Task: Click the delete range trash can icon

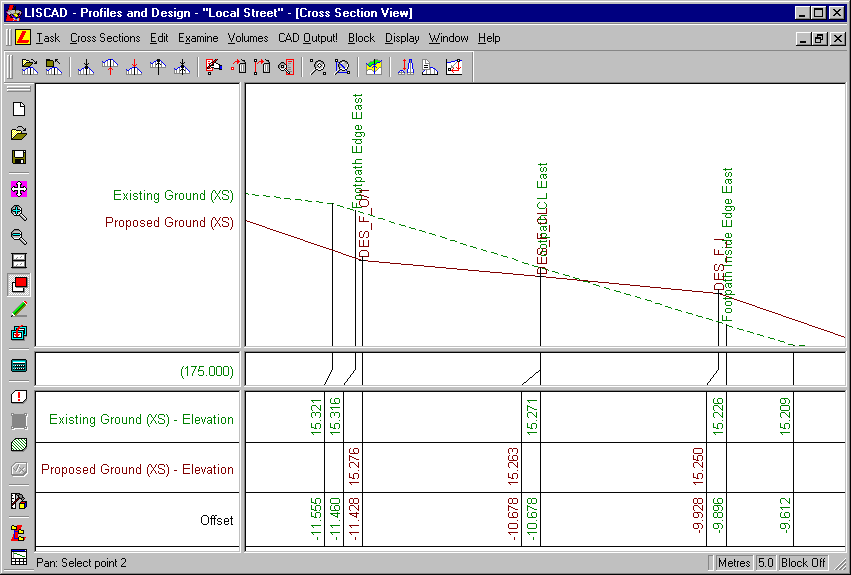Action: [x=262, y=67]
